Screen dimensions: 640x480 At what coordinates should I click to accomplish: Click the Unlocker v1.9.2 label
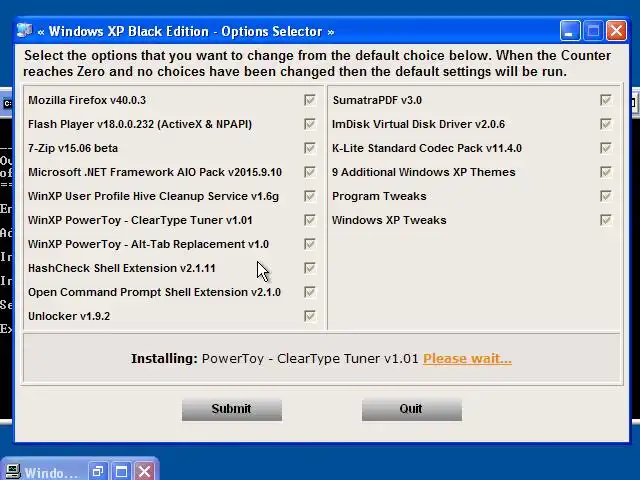pyautogui.click(x=69, y=316)
